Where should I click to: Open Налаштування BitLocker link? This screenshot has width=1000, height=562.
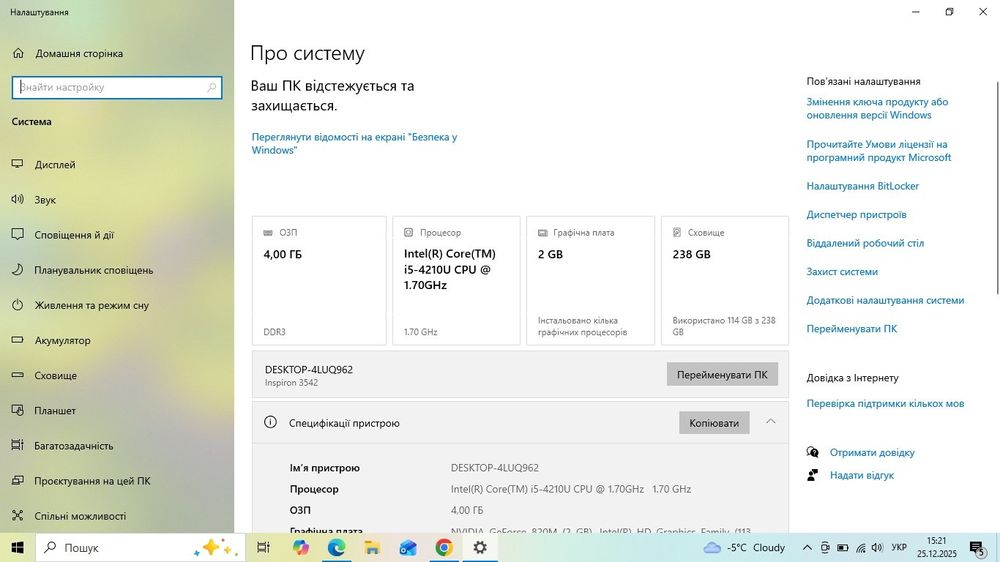click(x=862, y=186)
